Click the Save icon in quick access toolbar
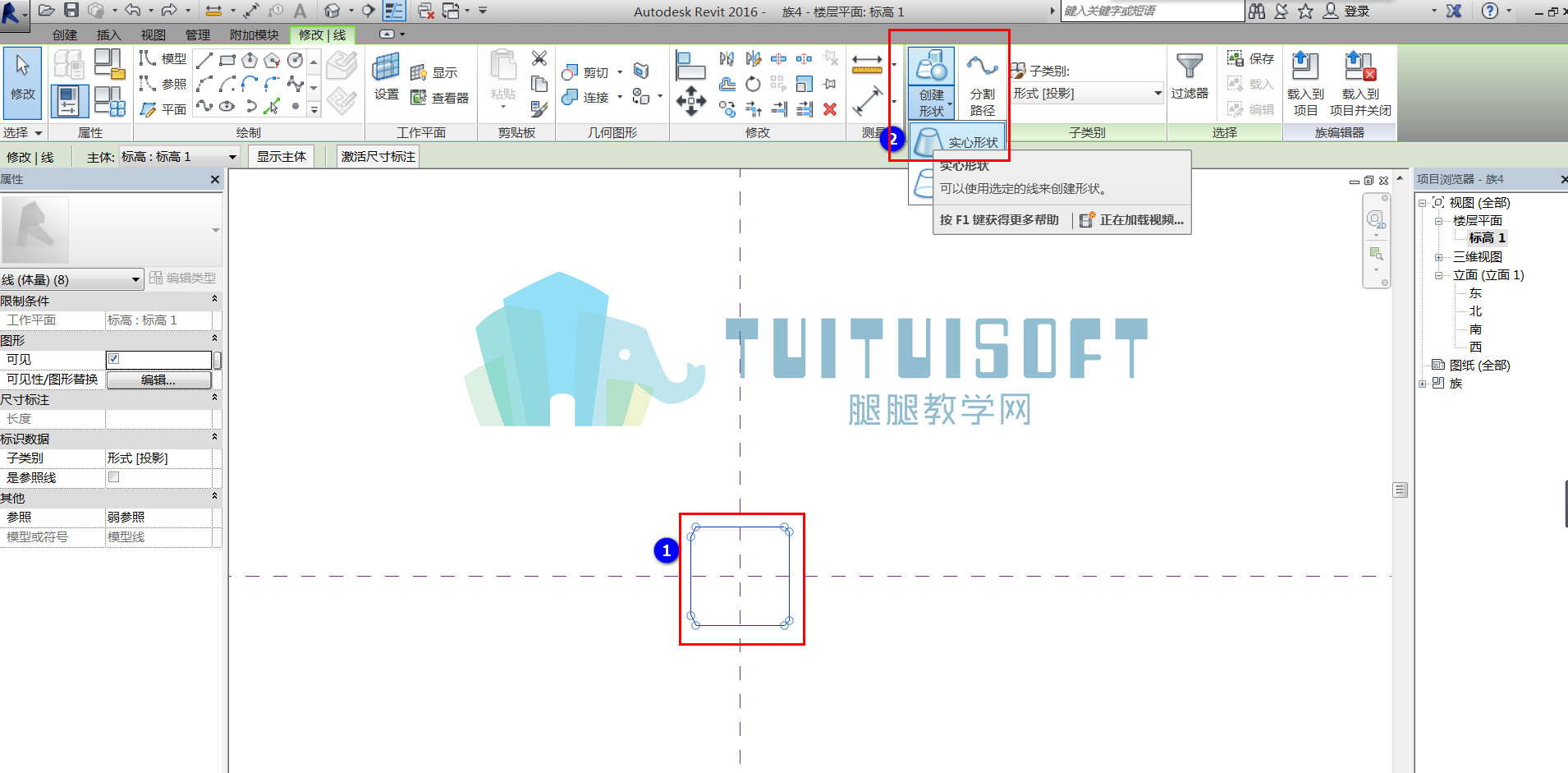This screenshot has width=1568, height=773. point(71,11)
